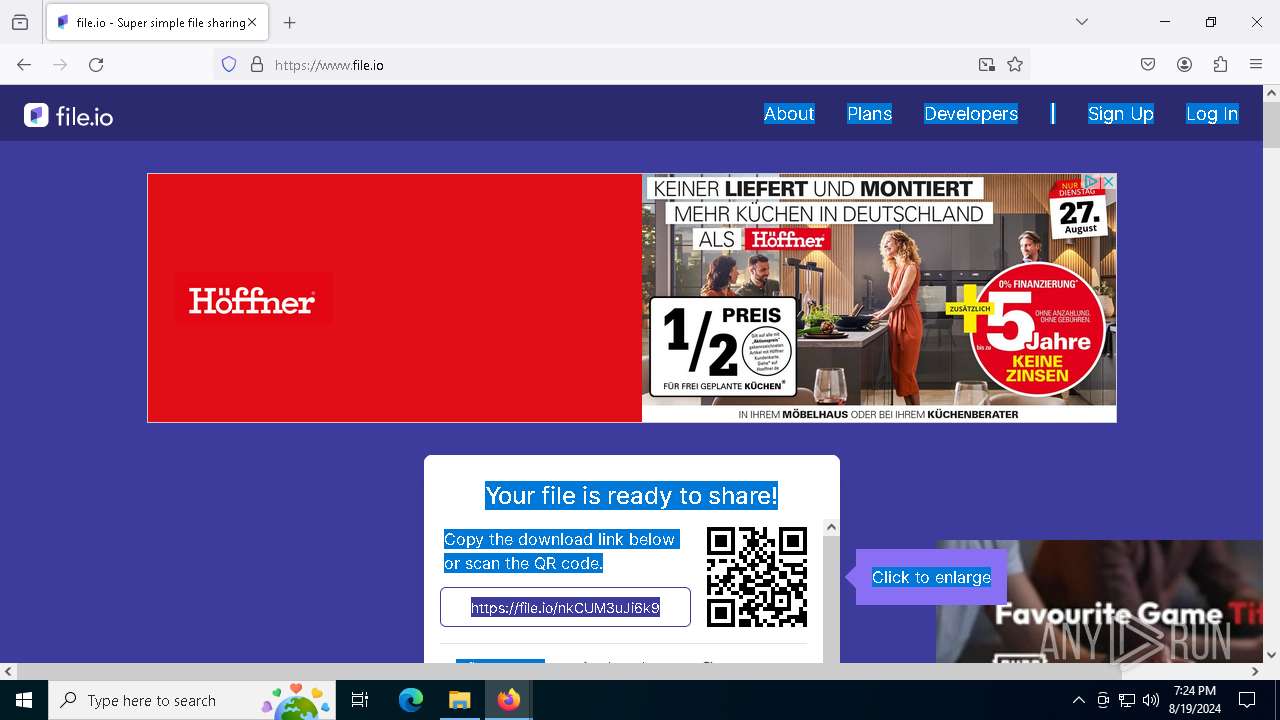Image resolution: width=1280 pixels, height=720 pixels.
Task: Click the taskbar search box
Action: 192,700
